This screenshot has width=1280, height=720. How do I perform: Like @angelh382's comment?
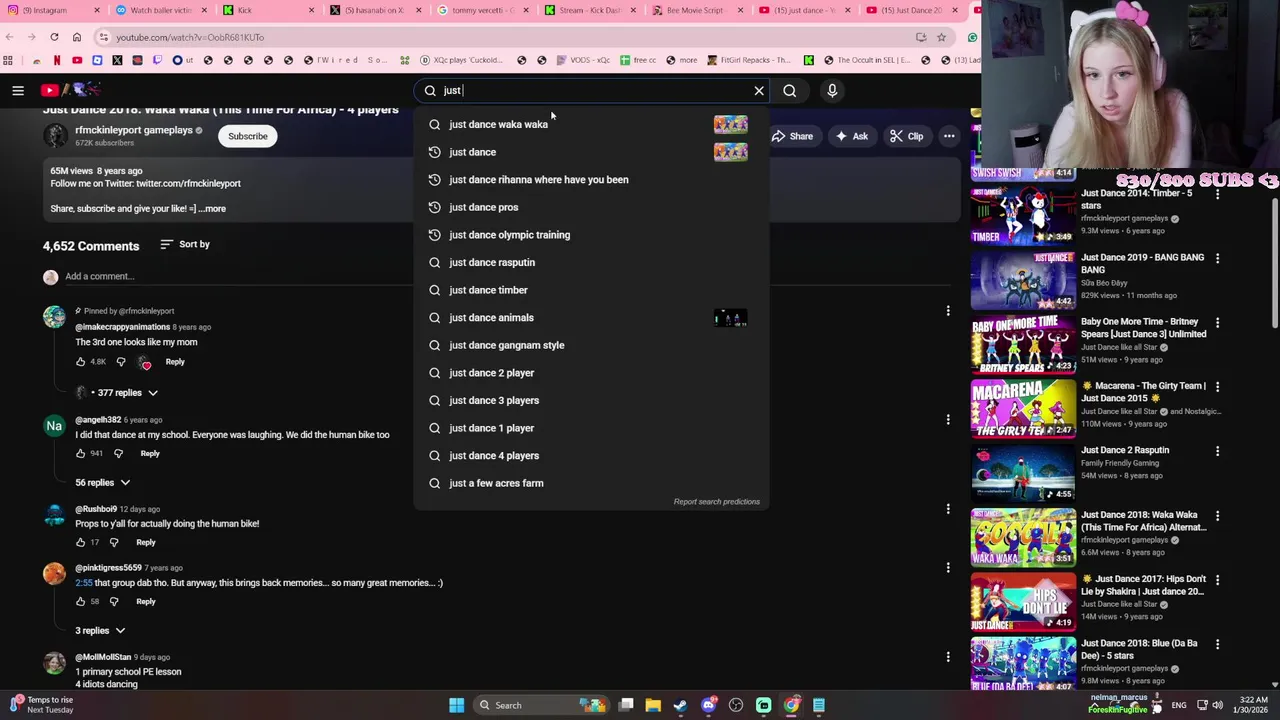pyautogui.click(x=81, y=454)
